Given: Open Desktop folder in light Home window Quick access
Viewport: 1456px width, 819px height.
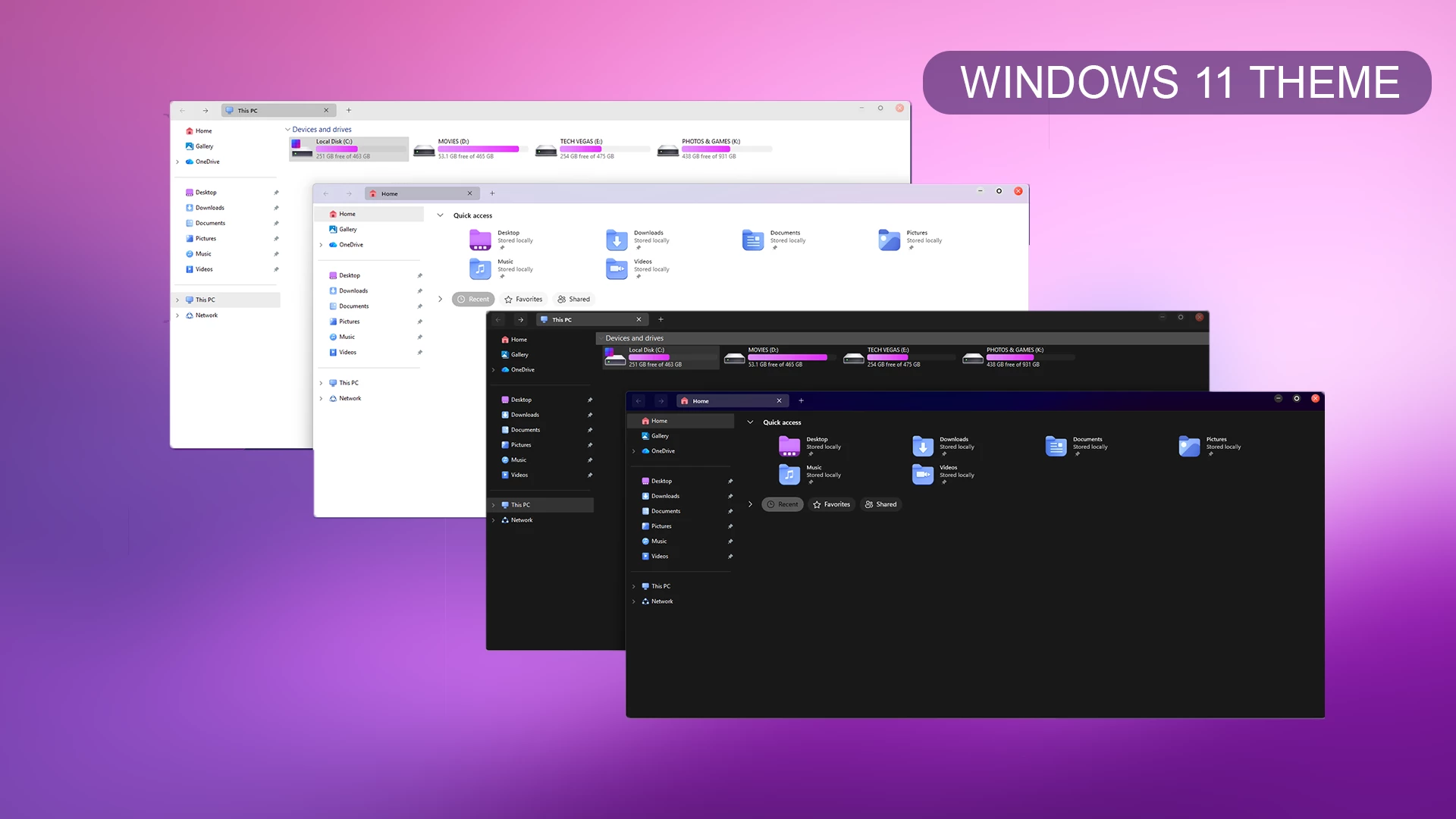Looking at the screenshot, I should pos(501,240).
